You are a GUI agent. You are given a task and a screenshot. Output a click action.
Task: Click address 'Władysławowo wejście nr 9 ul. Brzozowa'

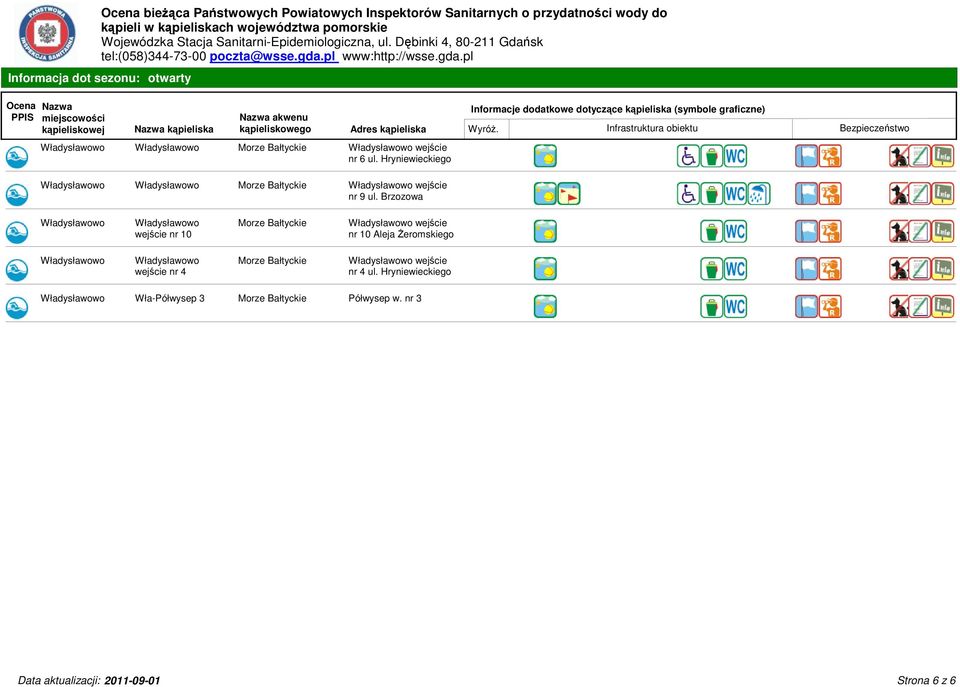coord(397,191)
